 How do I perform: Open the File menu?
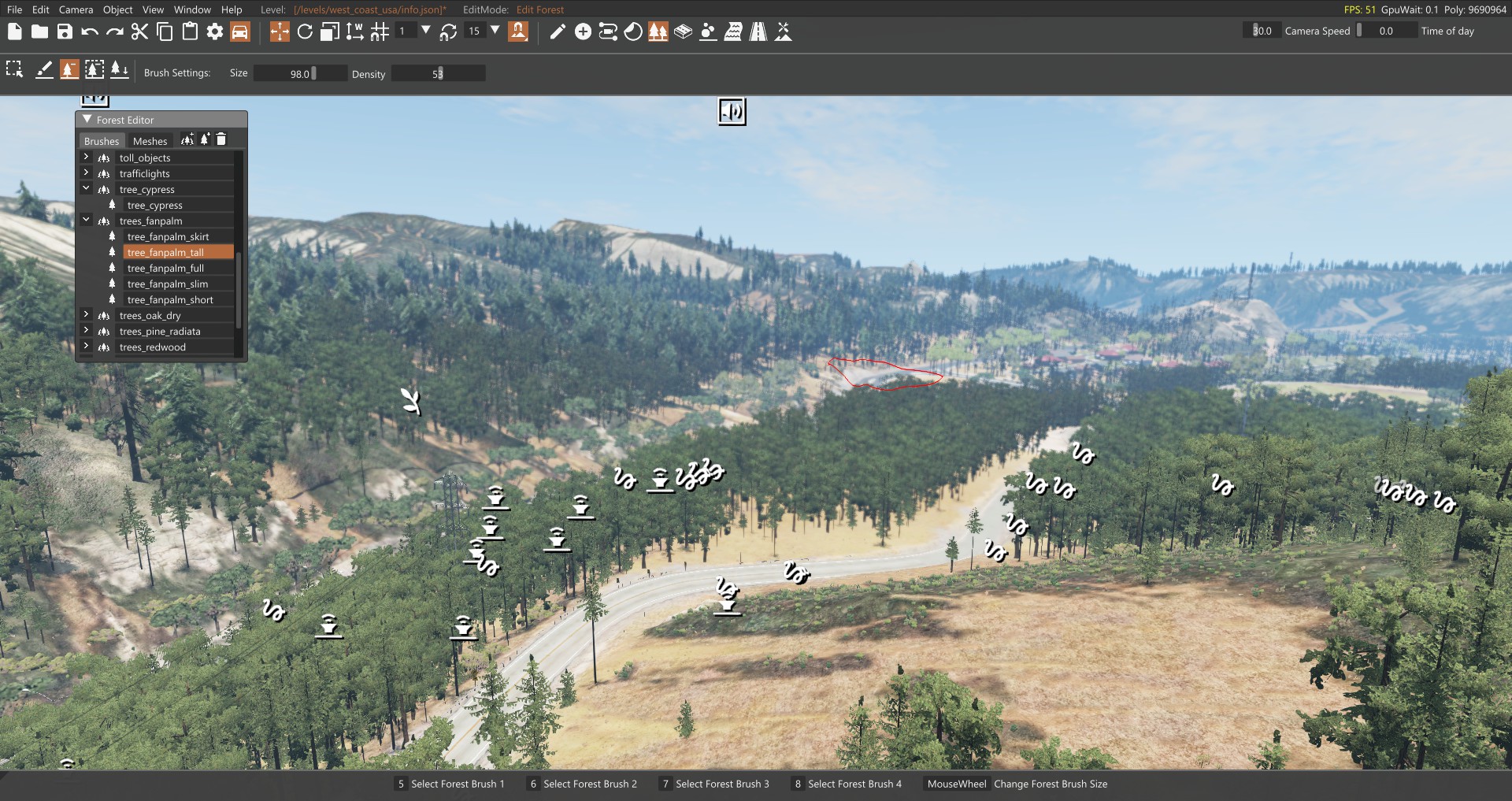click(x=15, y=9)
